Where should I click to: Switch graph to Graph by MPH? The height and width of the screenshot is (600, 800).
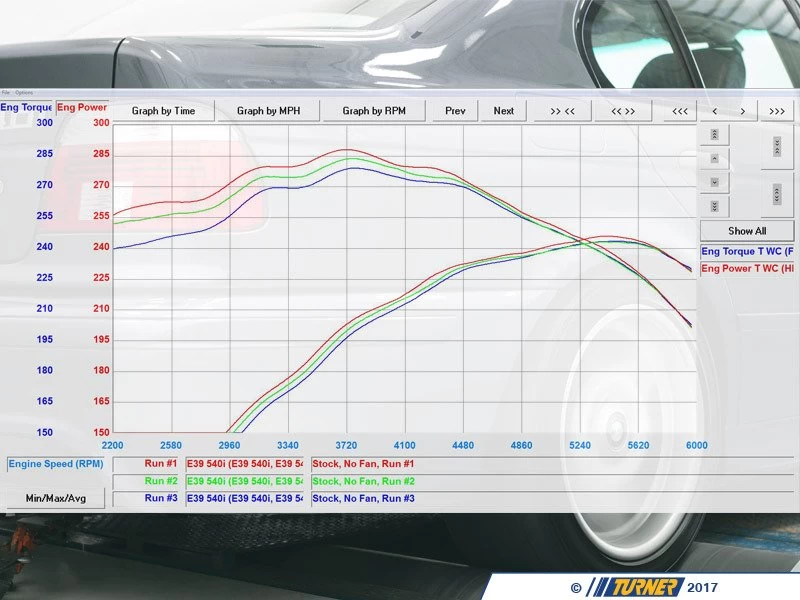pos(268,111)
